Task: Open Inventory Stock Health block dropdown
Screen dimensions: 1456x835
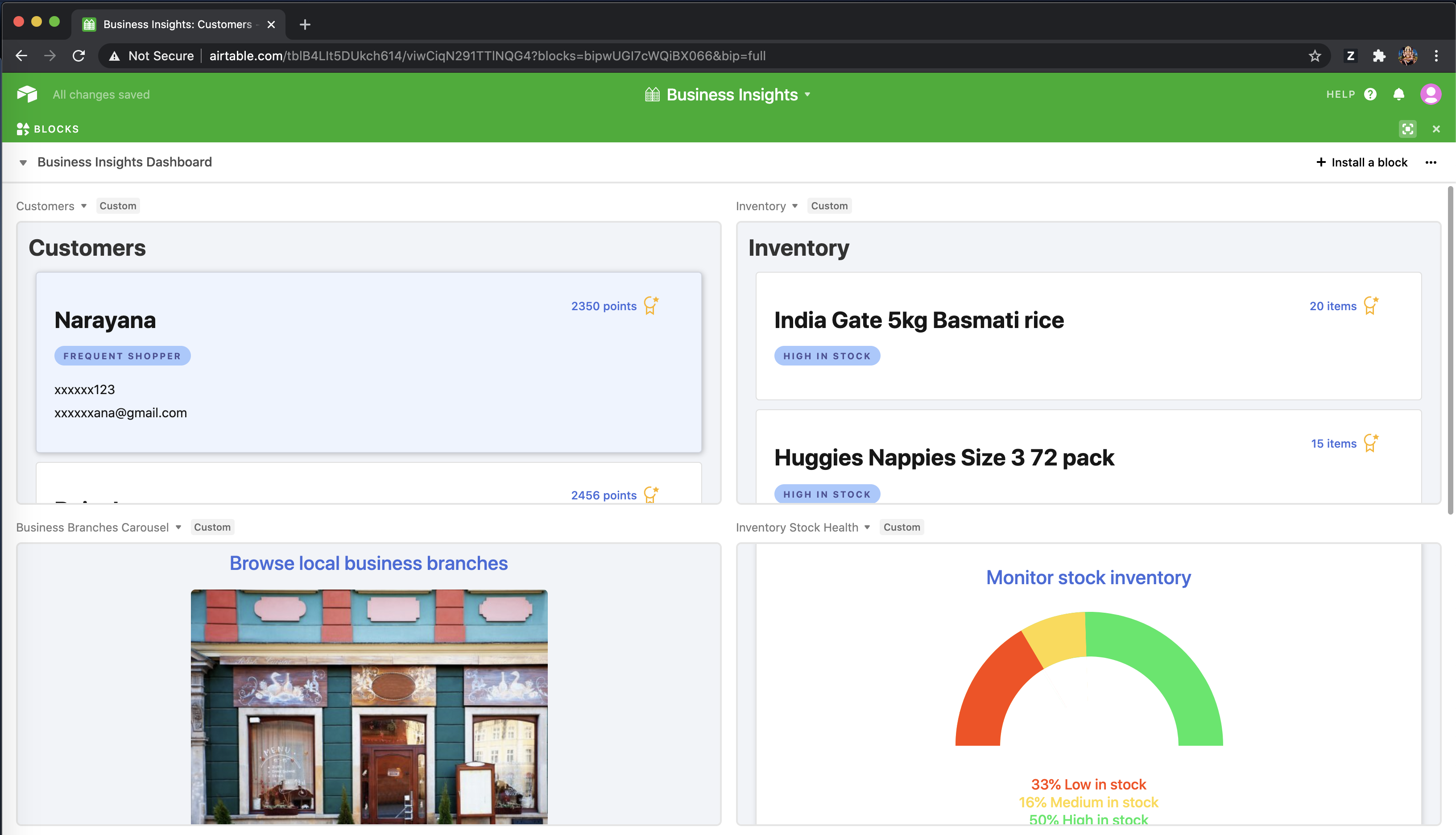Action: 867,527
